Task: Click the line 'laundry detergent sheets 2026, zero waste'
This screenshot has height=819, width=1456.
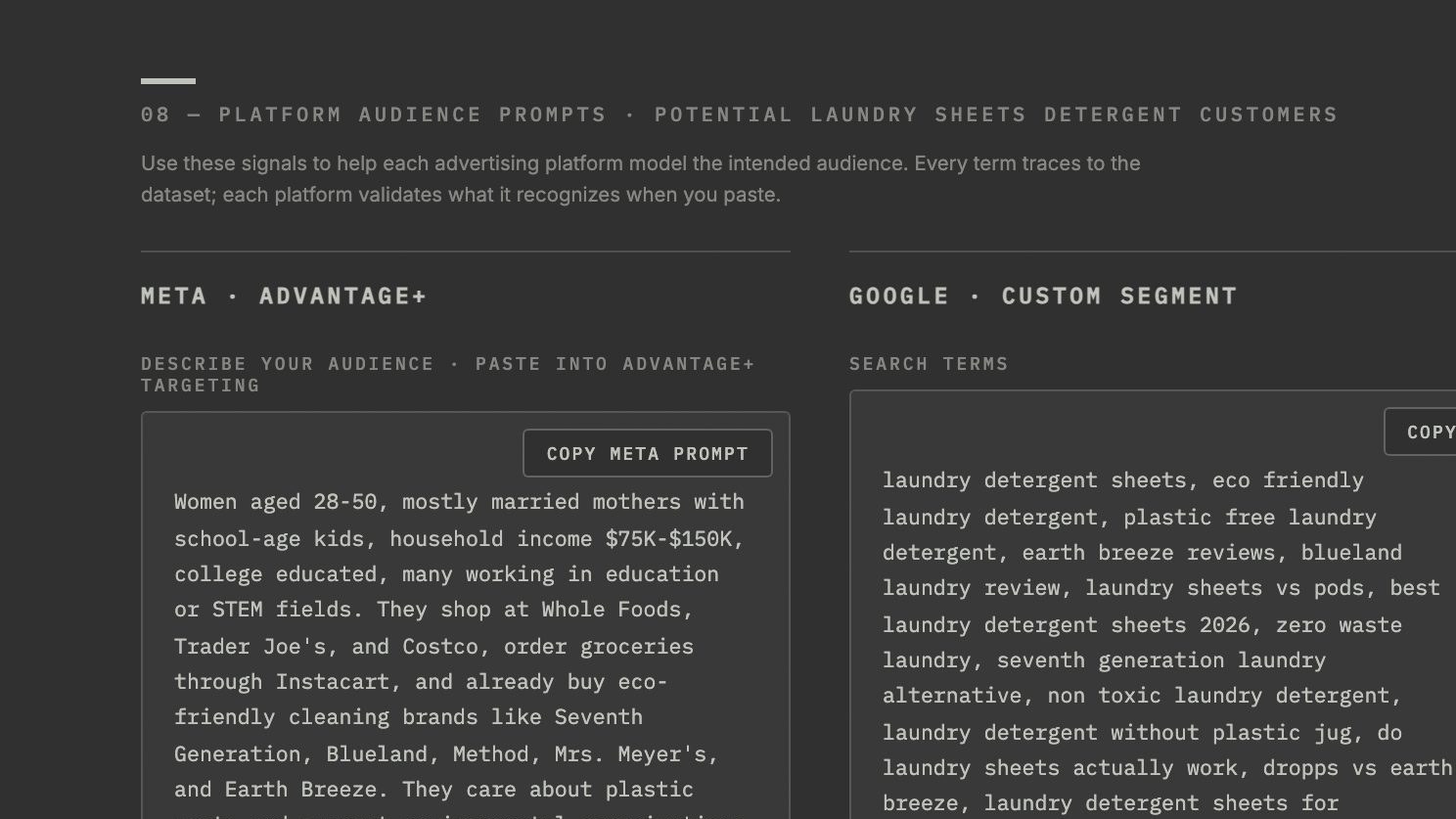Action: pos(1142,625)
